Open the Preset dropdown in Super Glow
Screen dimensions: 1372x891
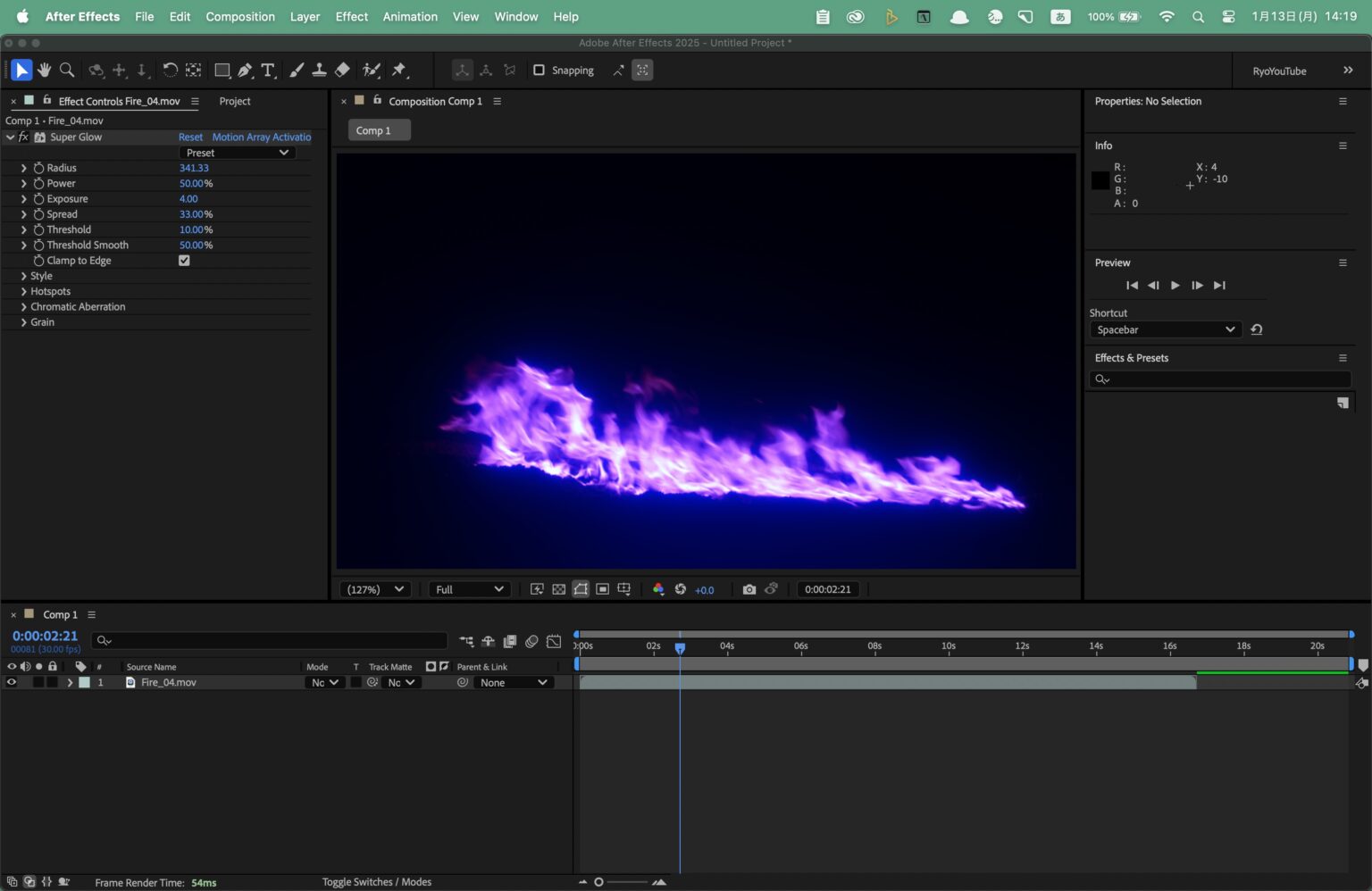pyautogui.click(x=237, y=152)
